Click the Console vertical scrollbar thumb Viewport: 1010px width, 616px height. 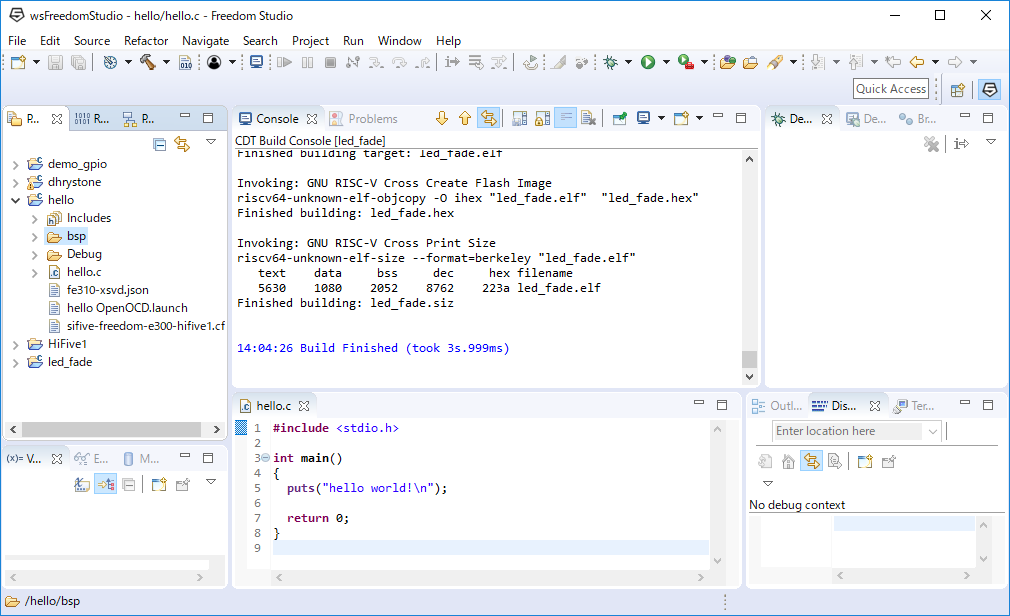749,359
